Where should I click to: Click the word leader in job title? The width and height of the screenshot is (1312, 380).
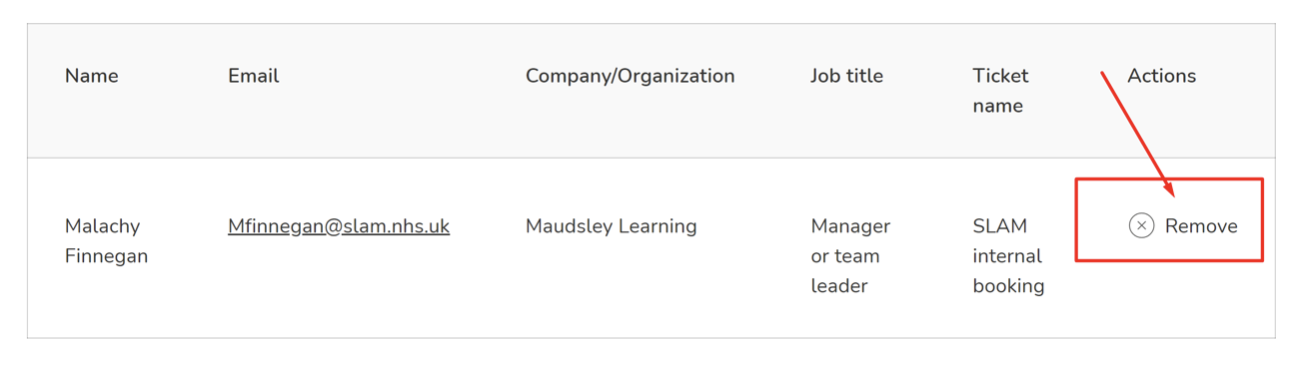[x=838, y=286]
